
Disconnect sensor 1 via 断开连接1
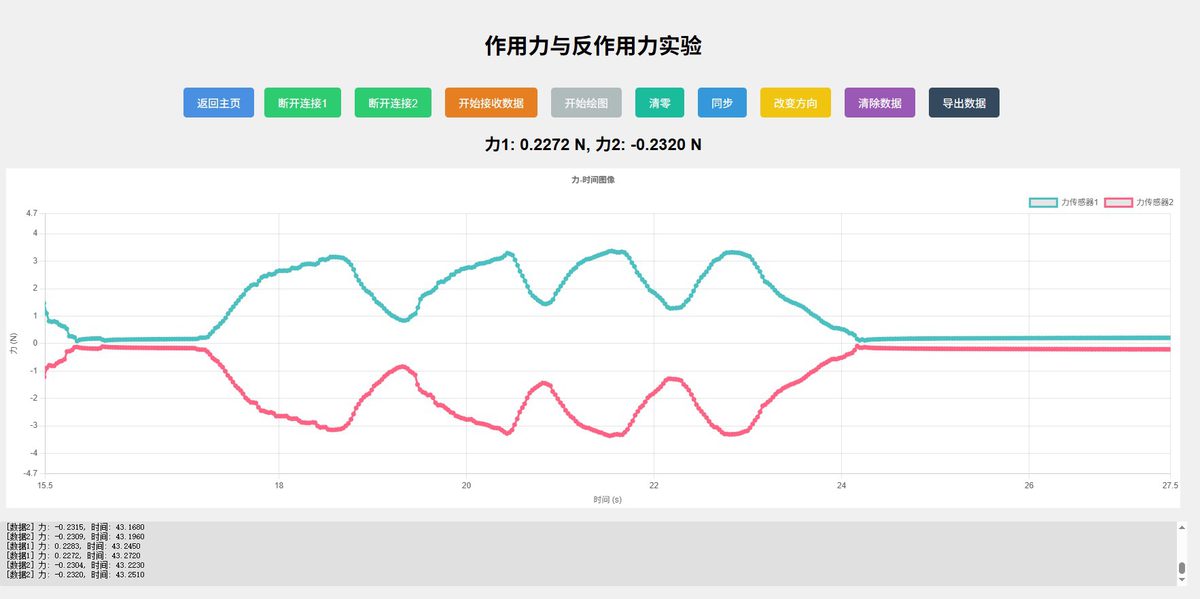coord(303,103)
